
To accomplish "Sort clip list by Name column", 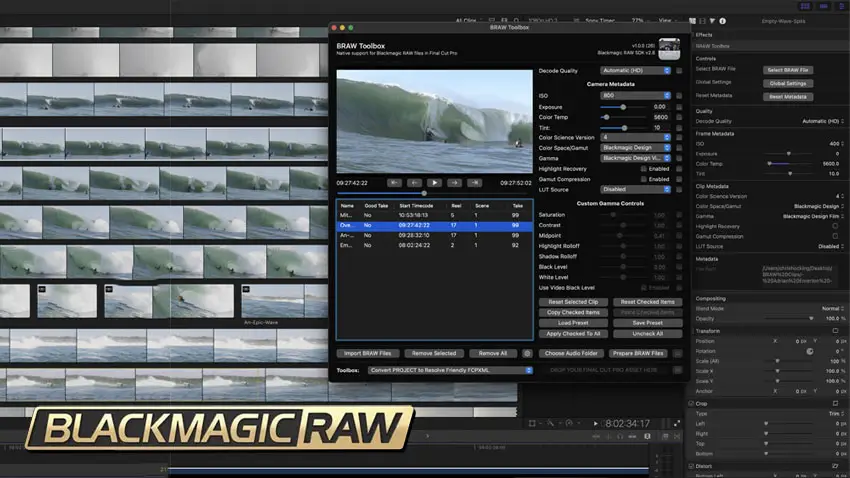I will (347, 206).
